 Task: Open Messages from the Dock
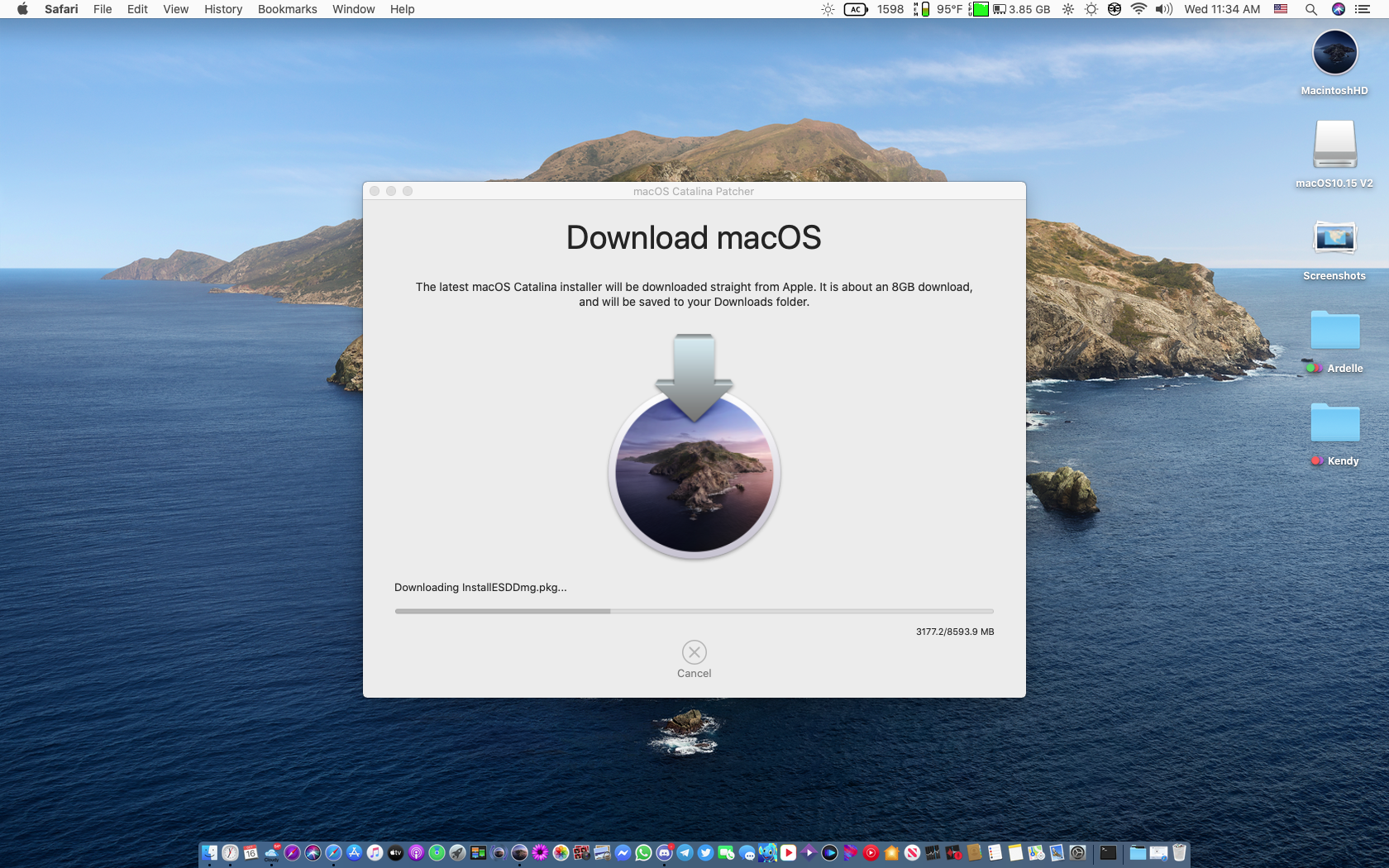747,853
